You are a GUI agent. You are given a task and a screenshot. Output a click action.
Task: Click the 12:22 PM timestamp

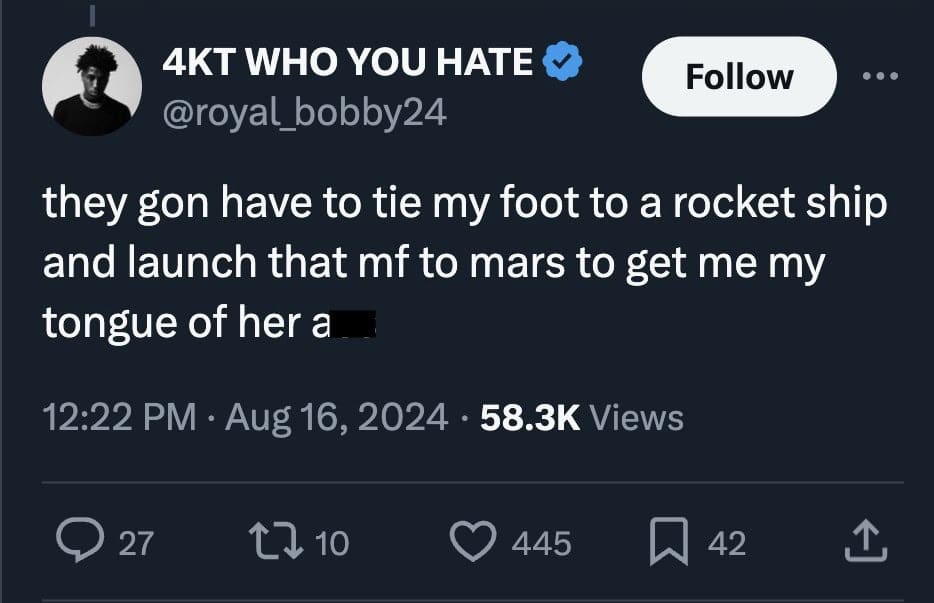(119, 416)
